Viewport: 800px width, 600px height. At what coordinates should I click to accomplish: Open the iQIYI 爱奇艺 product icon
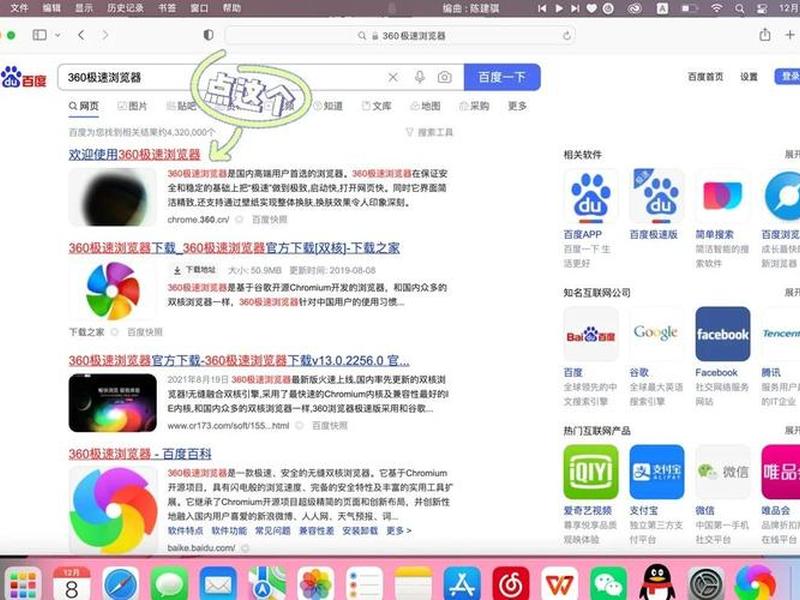click(x=590, y=472)
